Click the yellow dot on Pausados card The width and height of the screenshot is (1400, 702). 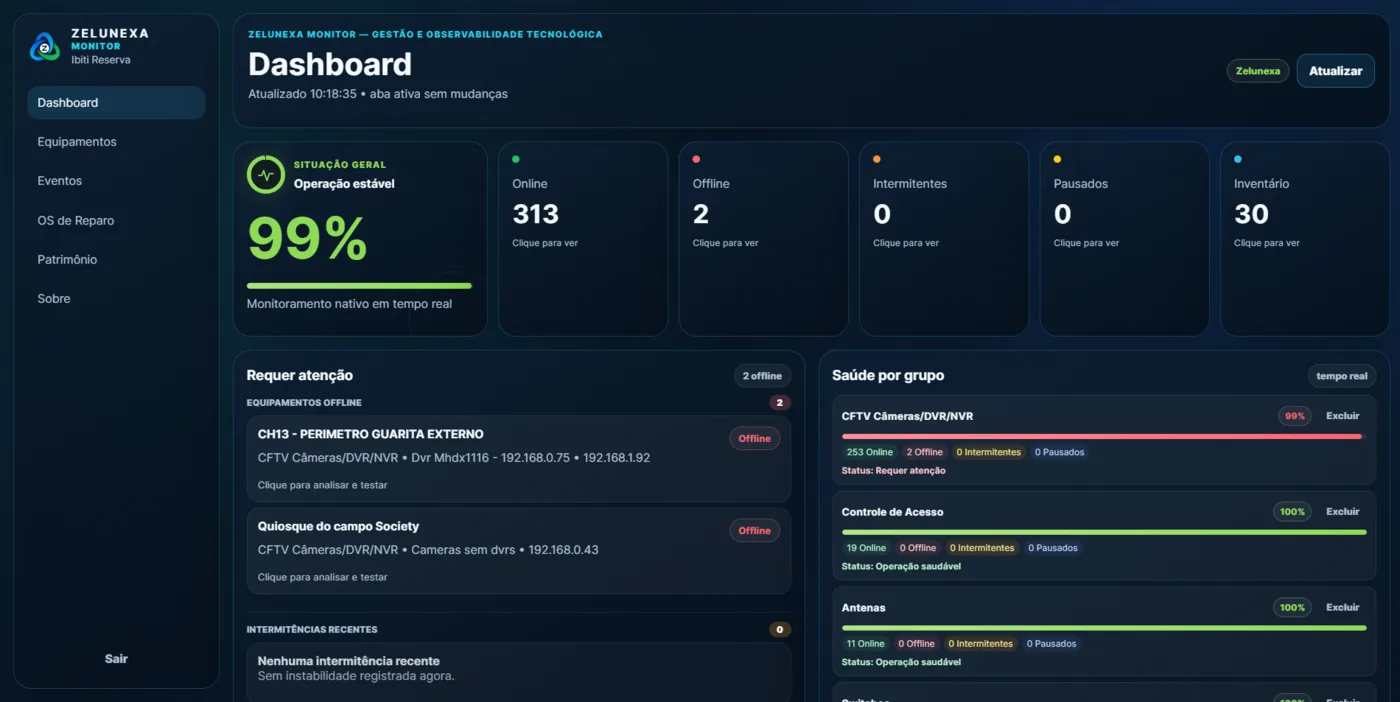(x=1057, y=159)
